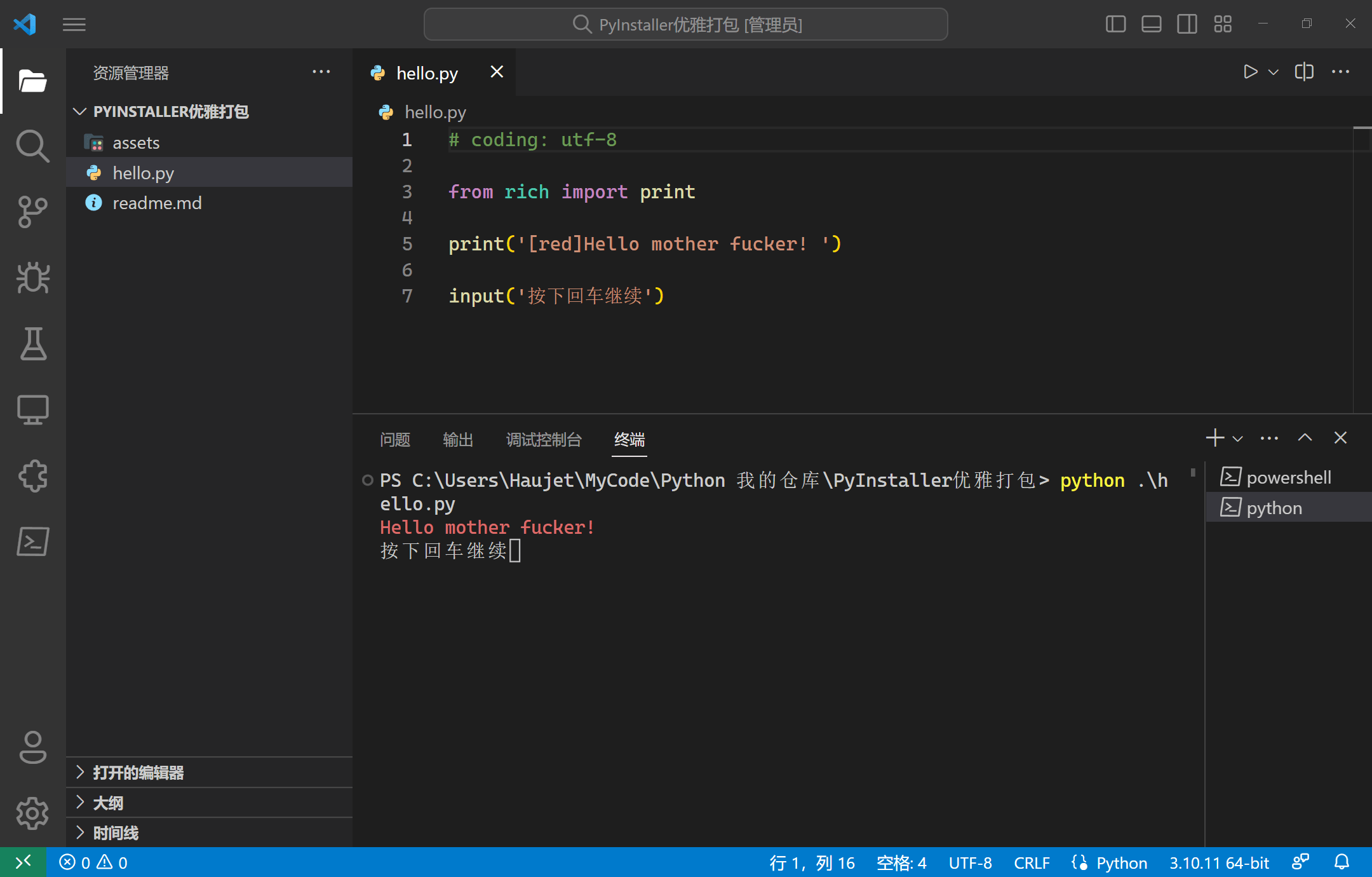Toggle primary side bar visibility
The image size is (1372, 877).
tap(1115, 24)
